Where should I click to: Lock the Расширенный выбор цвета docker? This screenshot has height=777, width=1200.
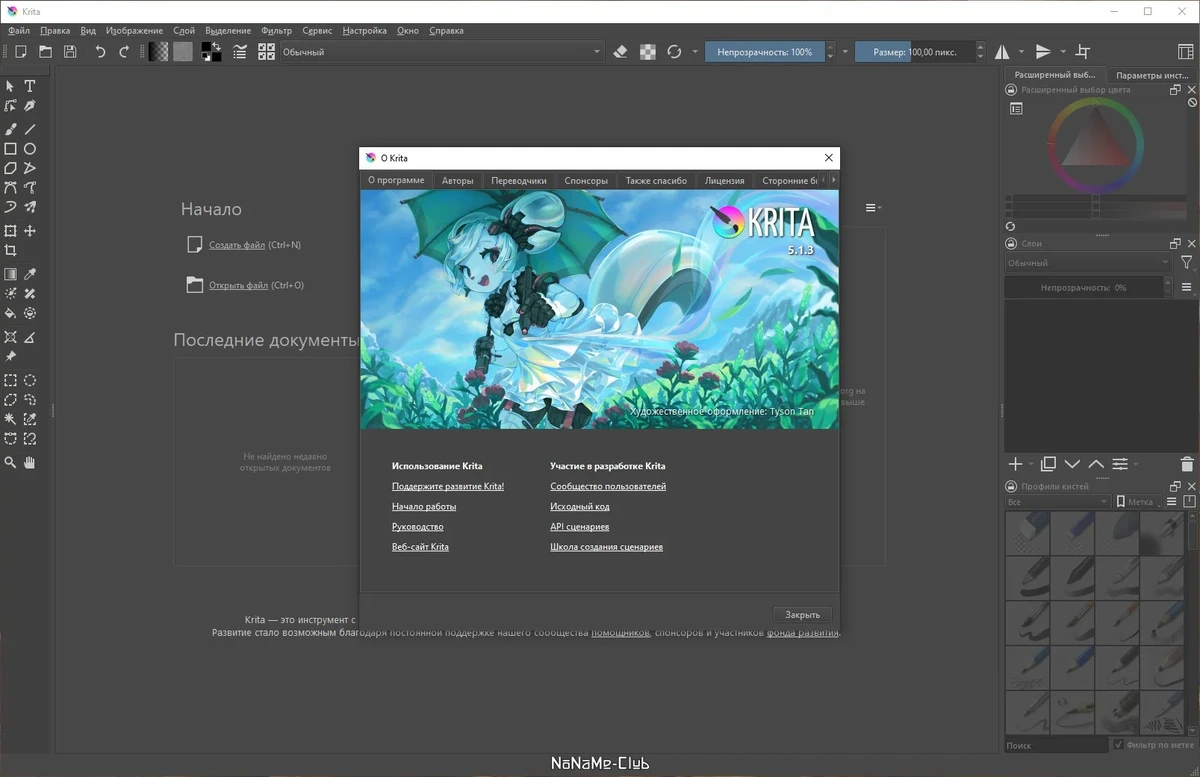point(1012,90)
